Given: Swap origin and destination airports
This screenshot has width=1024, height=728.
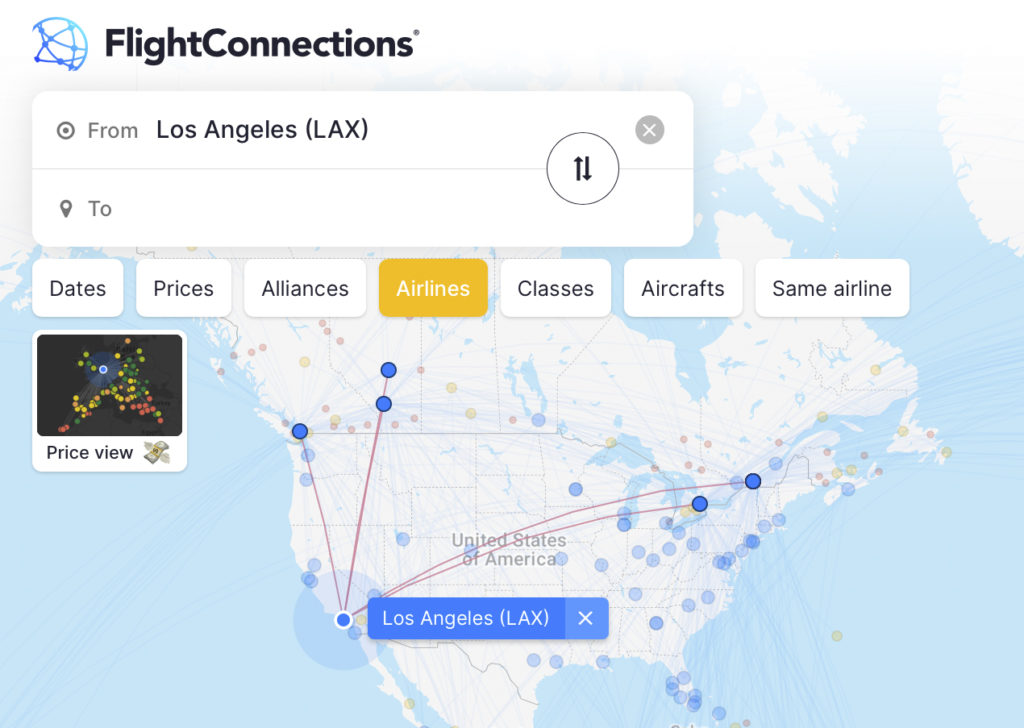Looking at the screenshot, I should [x=583, y=169].
